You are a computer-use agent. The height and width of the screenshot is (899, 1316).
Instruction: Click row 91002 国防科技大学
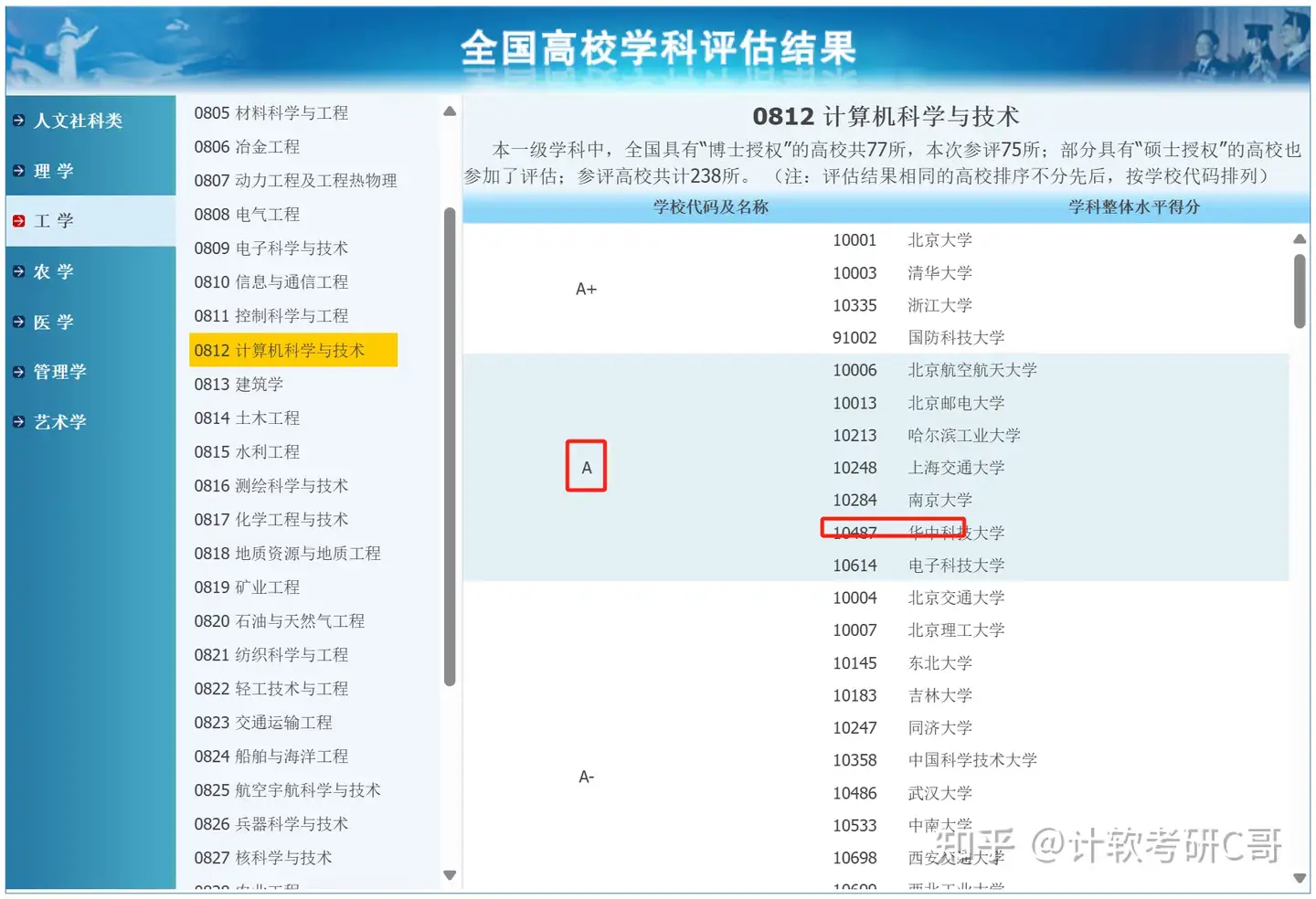[918, 338]
